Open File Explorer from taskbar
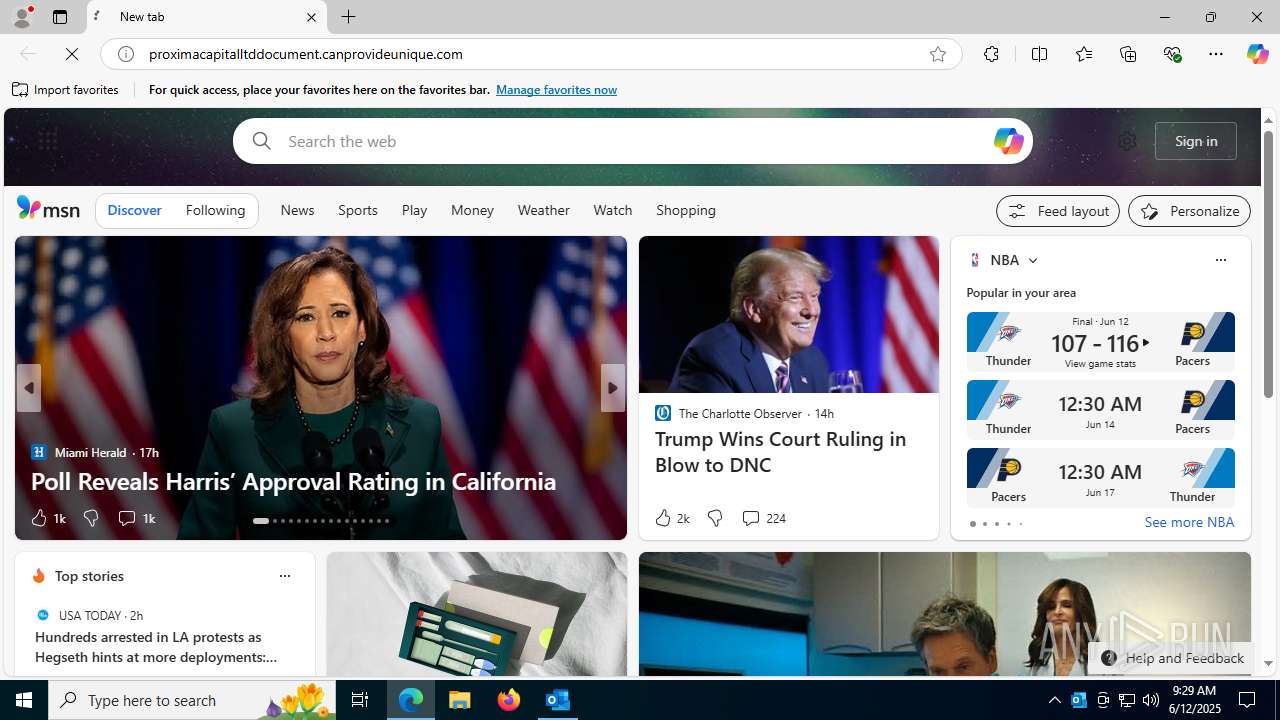Viewport: 1280px width, 720px height. point(460,700)
